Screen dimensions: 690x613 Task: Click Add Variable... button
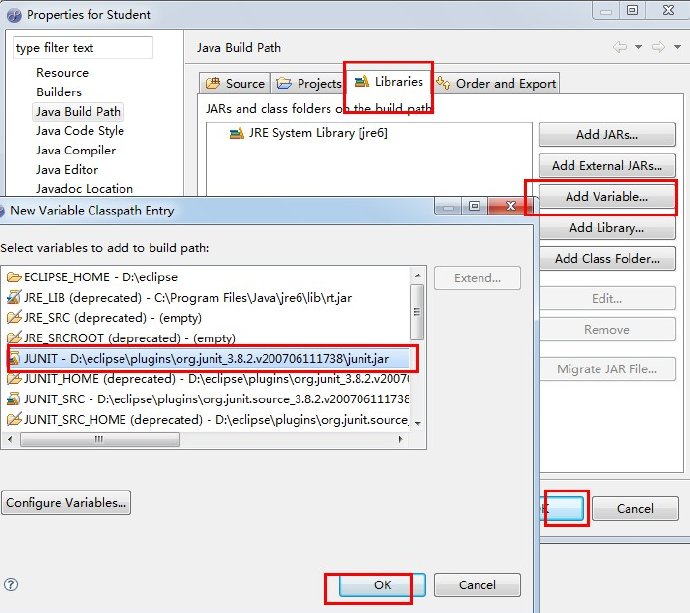tap(607, 196)
